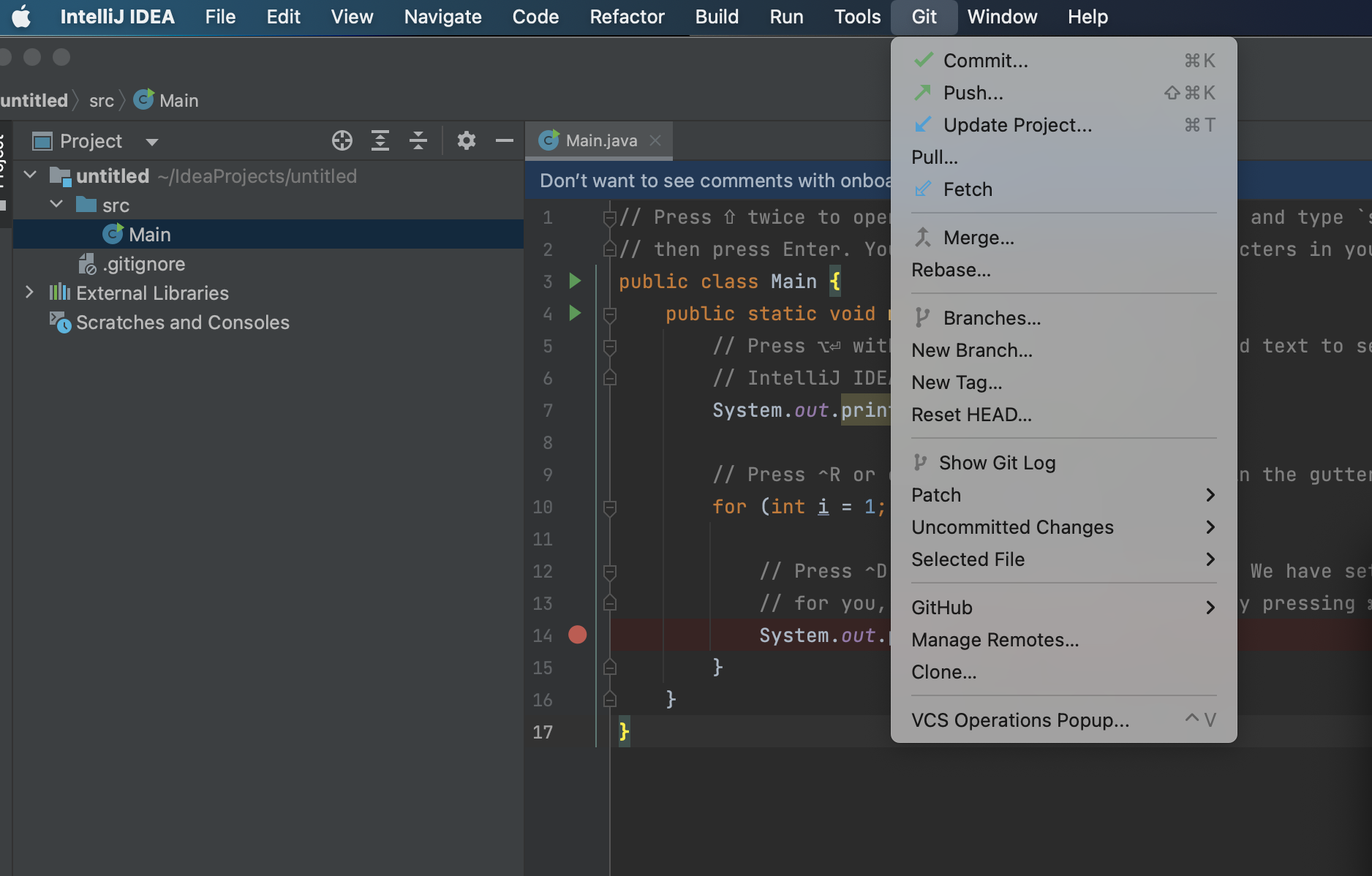1372x876 pixels.
Task: Click the Fetch icon in Git menu
Action: coord(923,189)
